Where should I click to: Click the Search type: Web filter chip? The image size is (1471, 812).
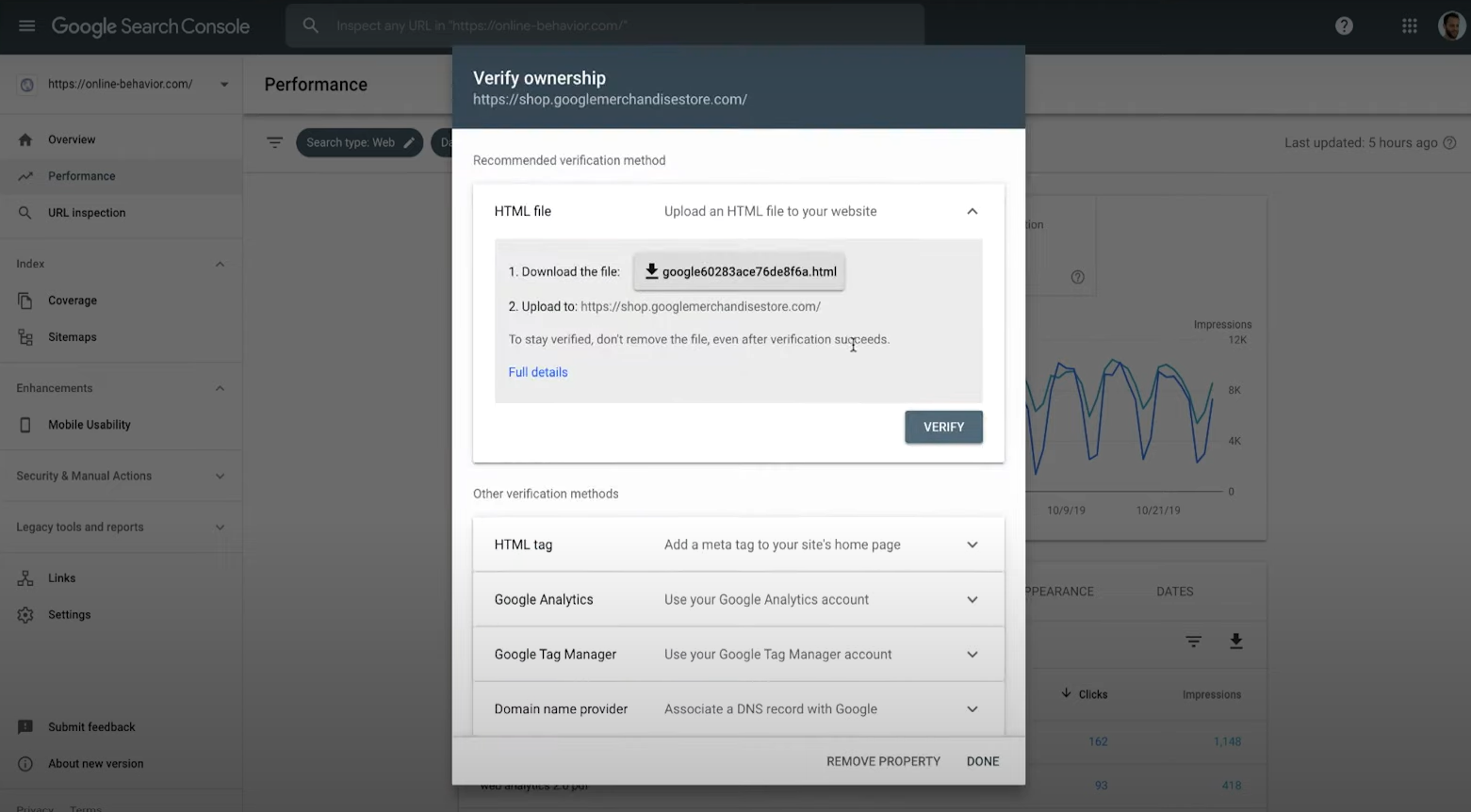click(359, 143)
